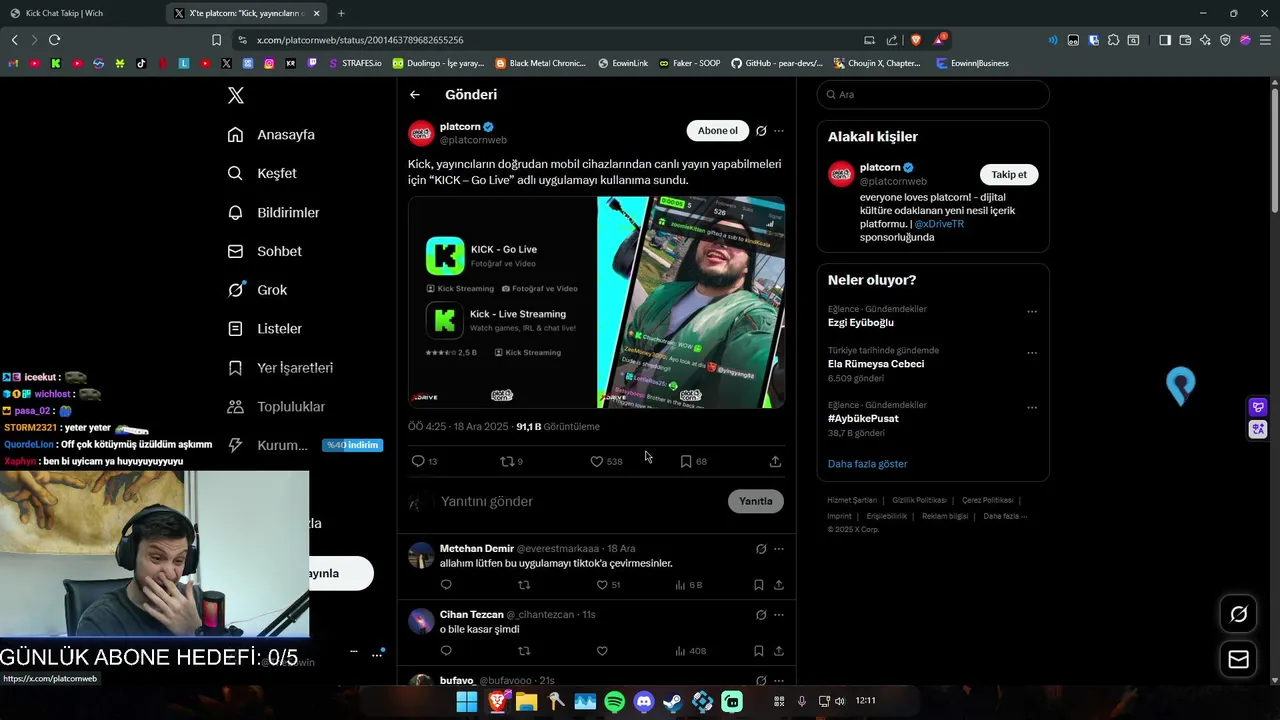Screen dimensions: 1280x720
Task: Open Bildirimler in the X sidebar
Action: point(273,212)
